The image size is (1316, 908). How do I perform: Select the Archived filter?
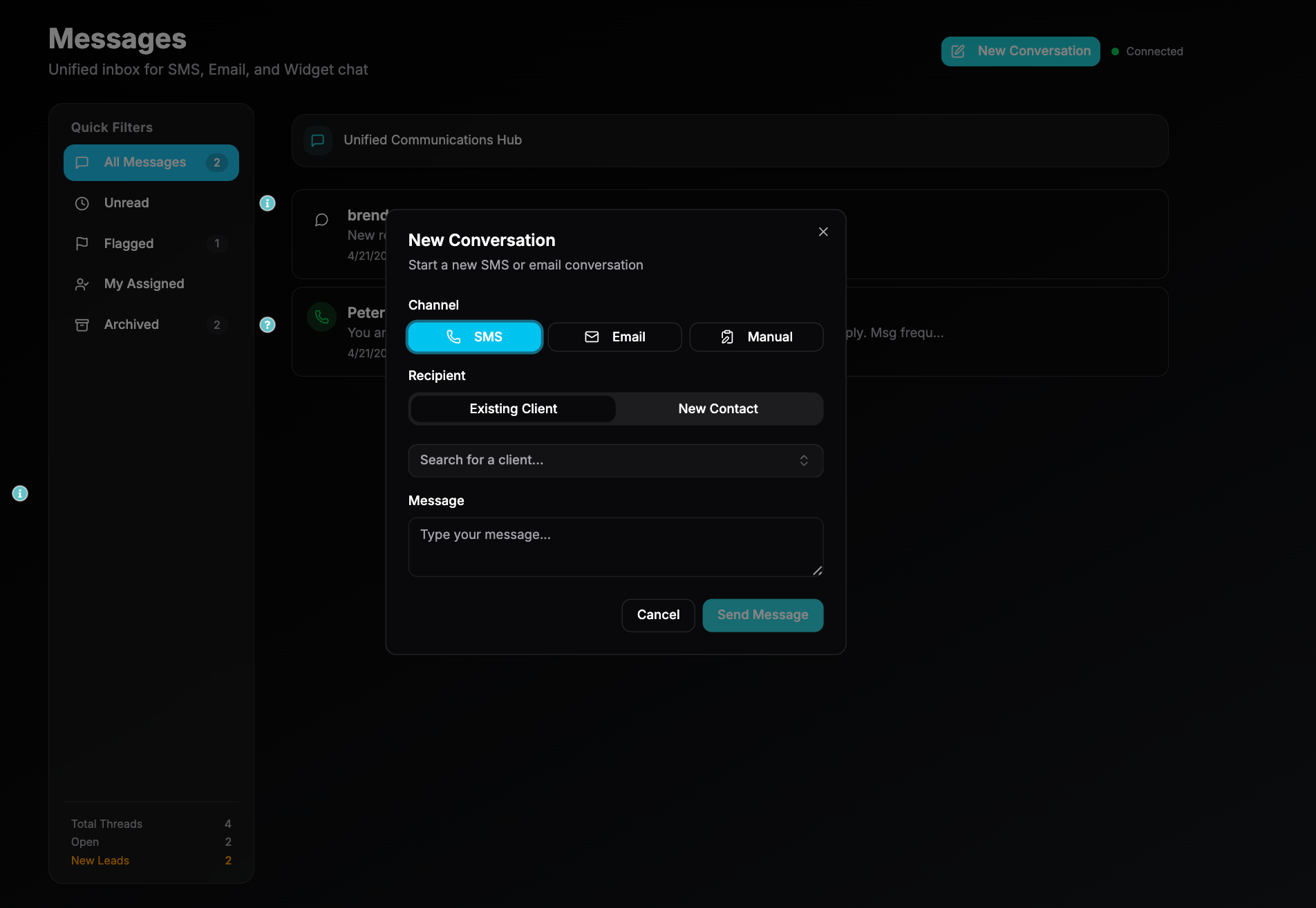click(x=151, y=325)
